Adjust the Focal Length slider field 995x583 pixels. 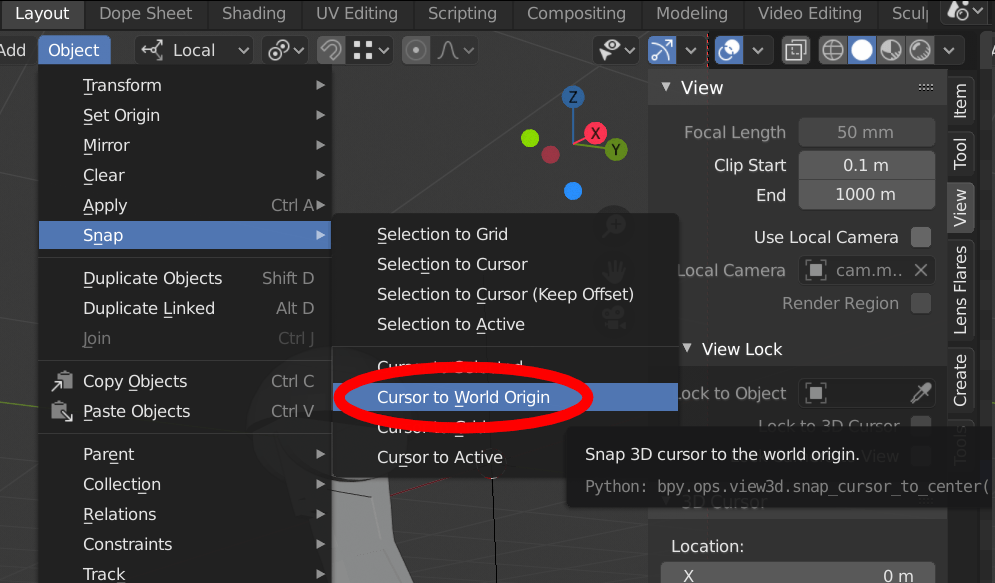pyautogui.click(x=866, y=132)
